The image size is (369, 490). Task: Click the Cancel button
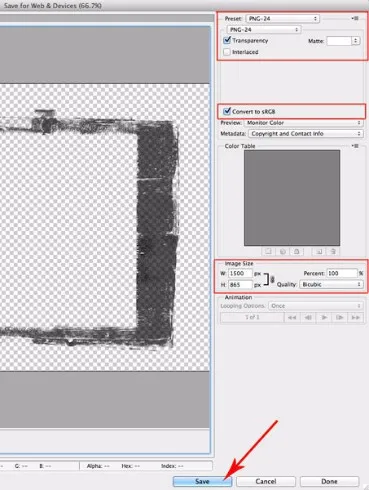(x=266, y=481)
